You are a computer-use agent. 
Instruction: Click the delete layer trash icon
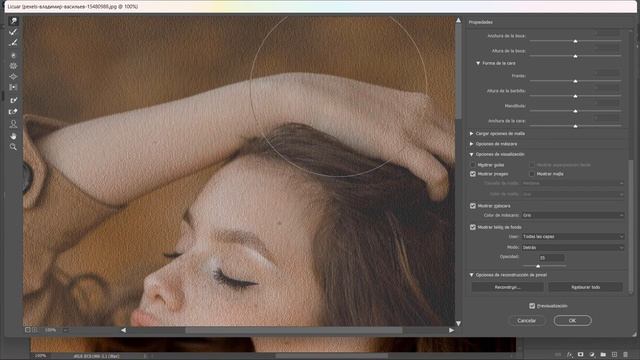pos(625,355)
